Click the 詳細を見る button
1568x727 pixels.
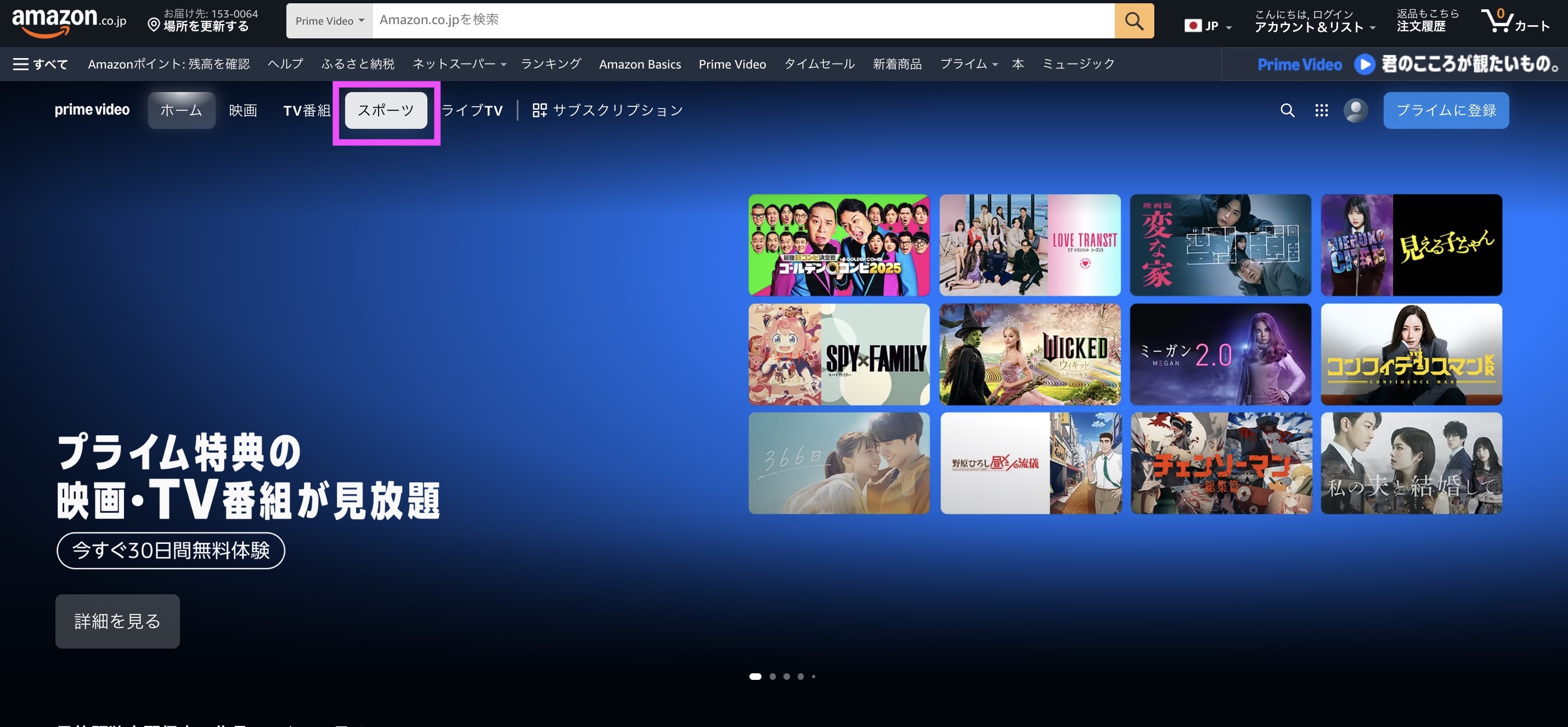click(x=117, y=621)
